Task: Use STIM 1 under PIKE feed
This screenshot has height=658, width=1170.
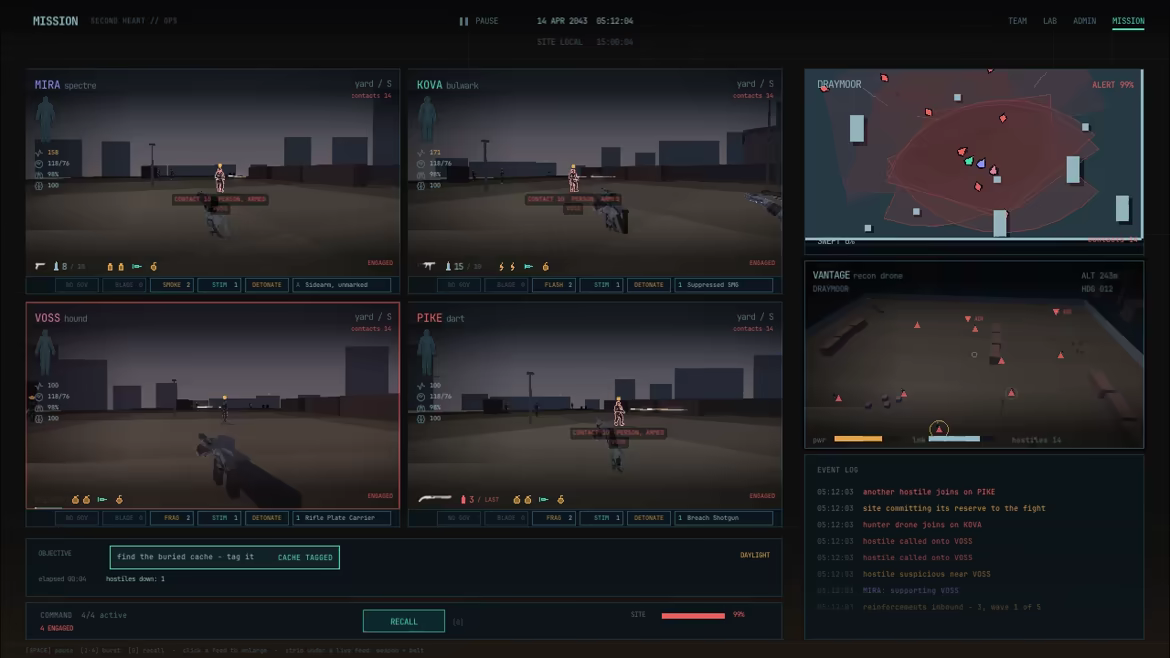Action: [601, 517]
